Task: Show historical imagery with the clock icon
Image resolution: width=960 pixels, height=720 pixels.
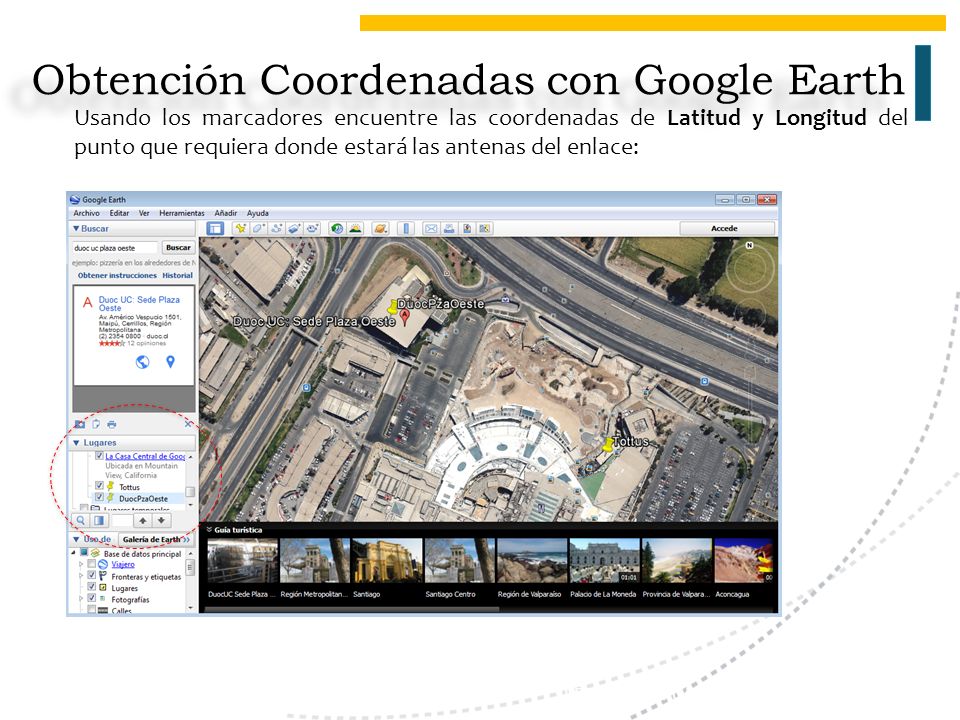Action: tap(337, 228)
